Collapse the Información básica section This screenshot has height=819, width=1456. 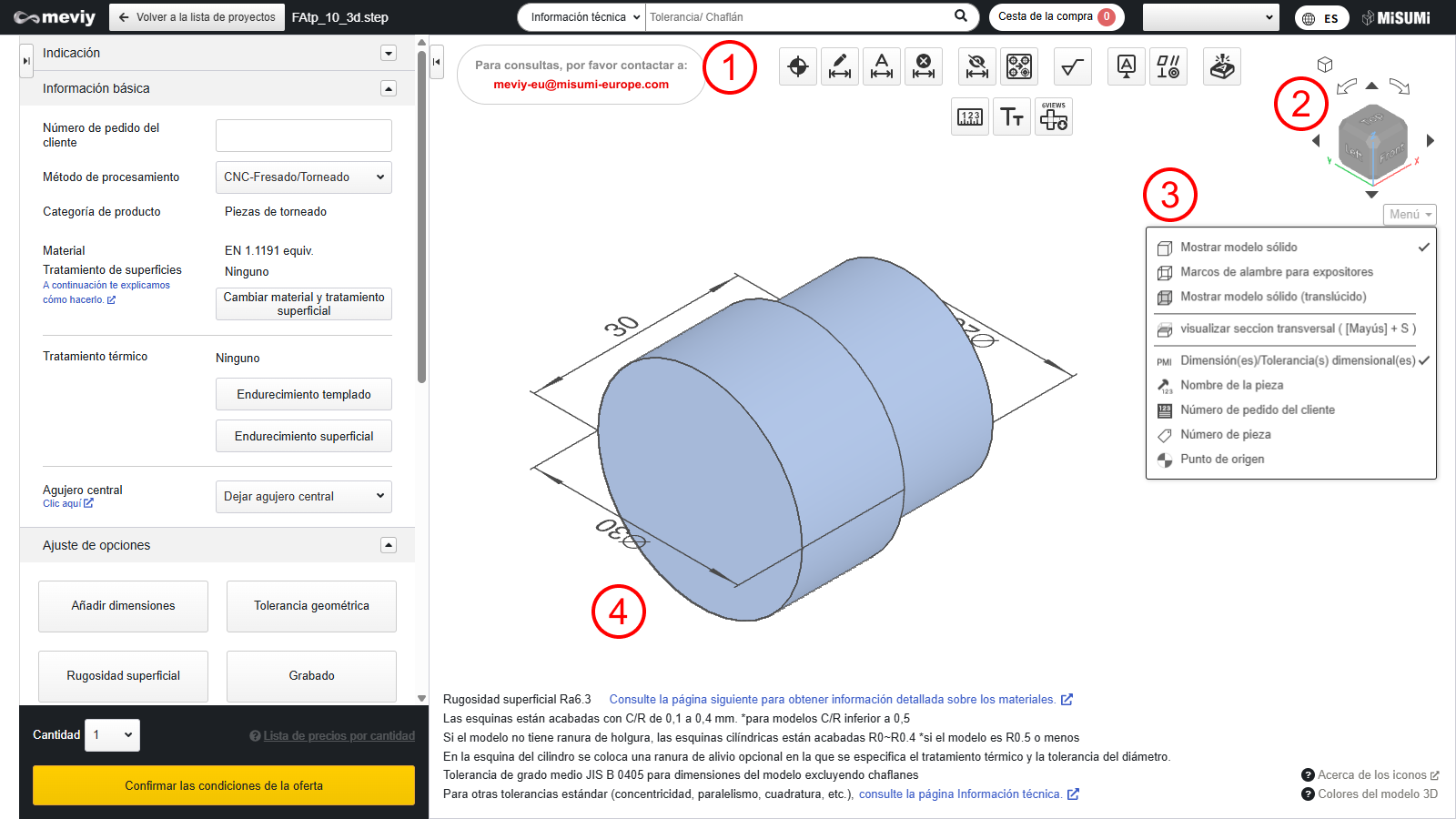click(389, 88)
